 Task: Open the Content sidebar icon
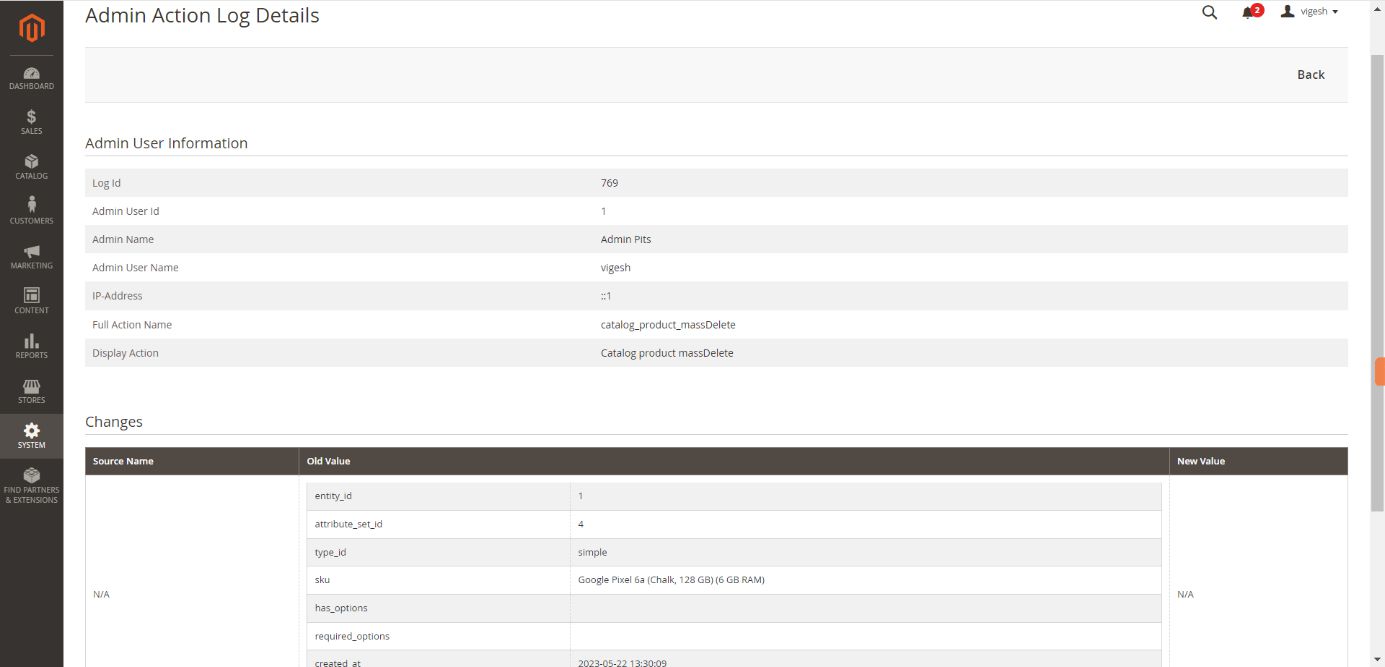tap(31, 301)
